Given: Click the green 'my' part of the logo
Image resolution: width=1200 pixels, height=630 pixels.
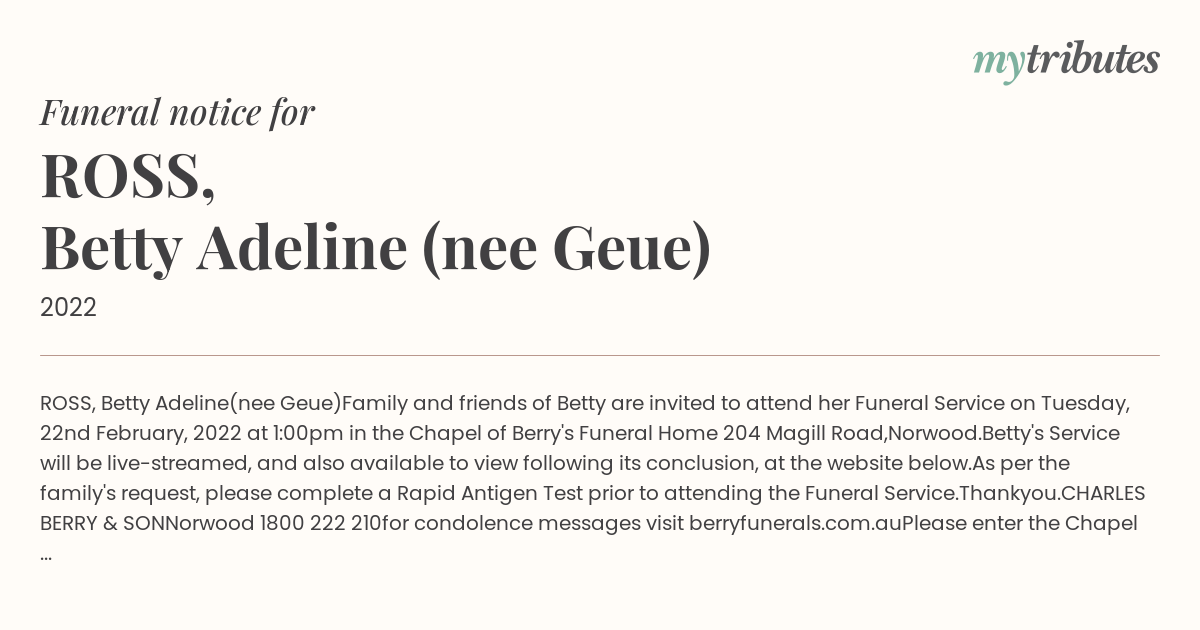Looking at the screenshot, I should (x=998, y=63).
